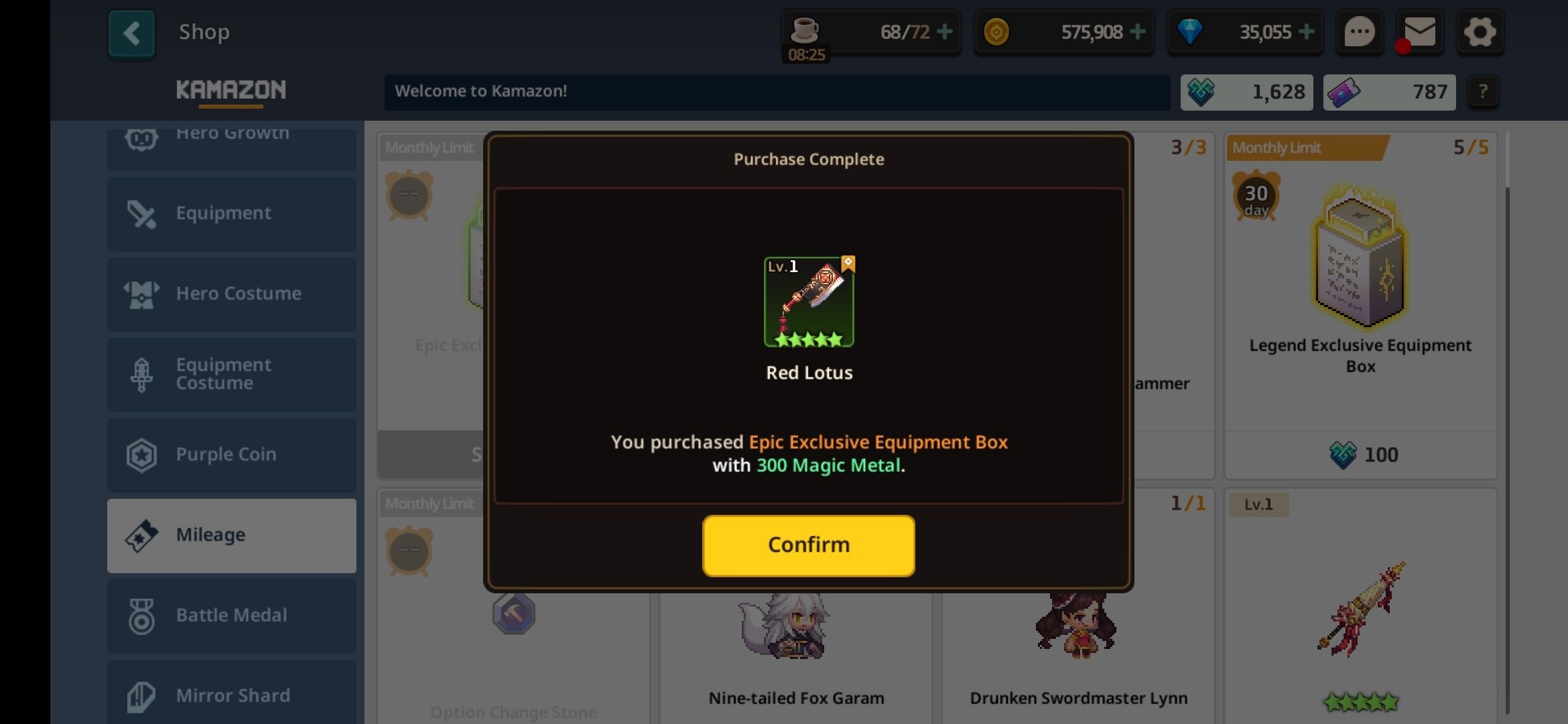1568x724 pixels.
Task: Buy Legend Exclusive Equipment Box for 100
Action: point(1361,455)
